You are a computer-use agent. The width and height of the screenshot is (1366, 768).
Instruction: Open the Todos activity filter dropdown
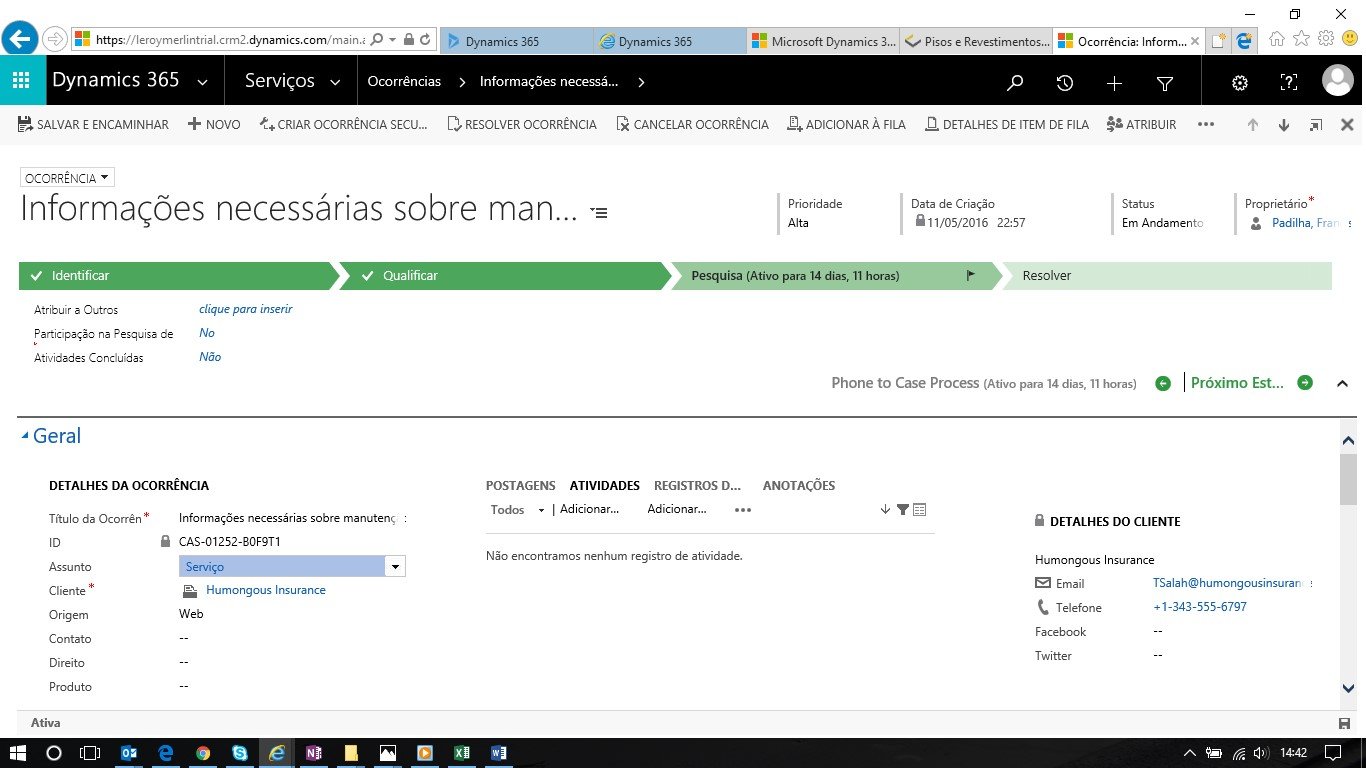(x=517, y=510)
